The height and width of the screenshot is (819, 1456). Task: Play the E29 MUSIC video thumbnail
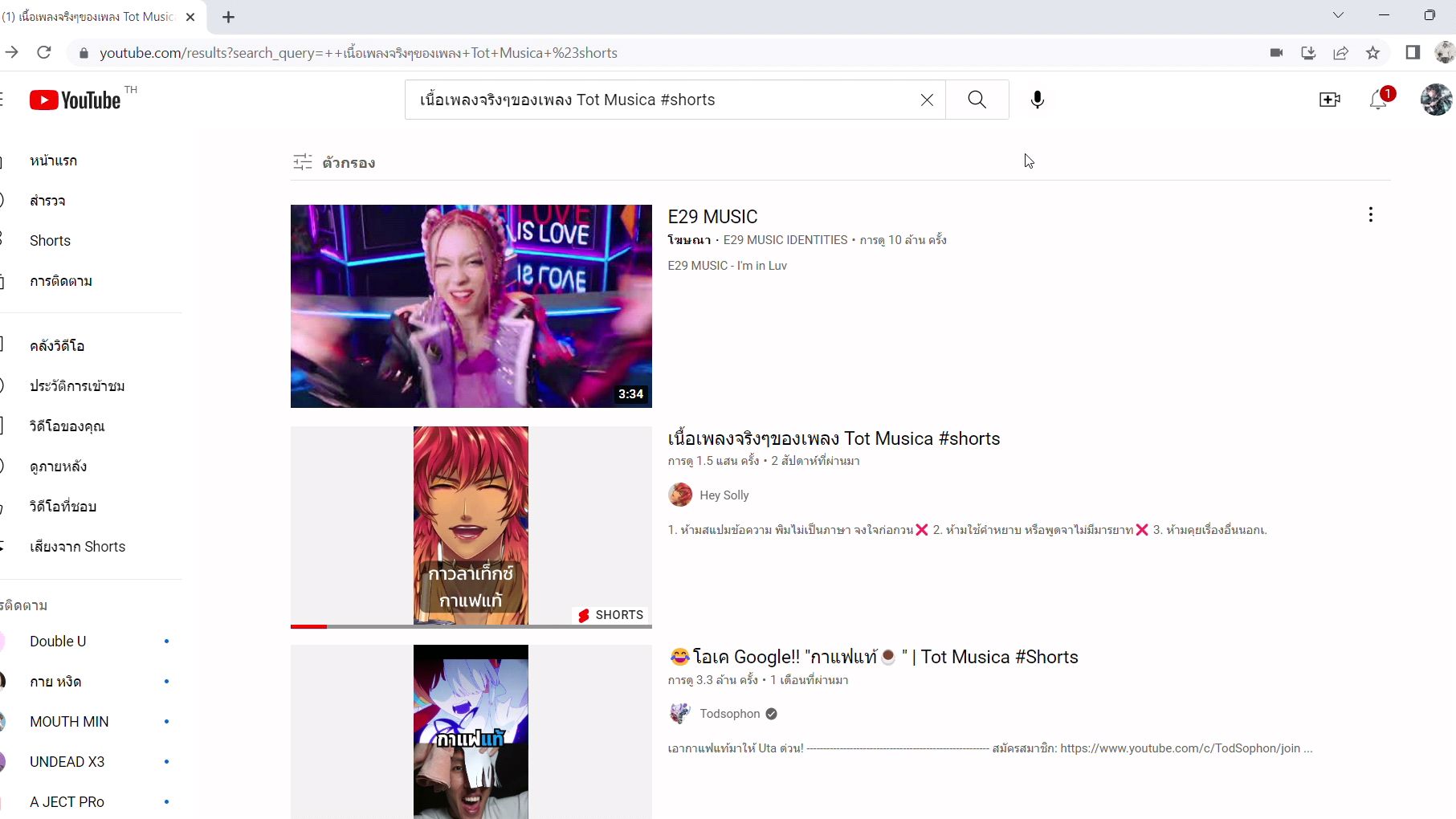click(x=471, y=306)
